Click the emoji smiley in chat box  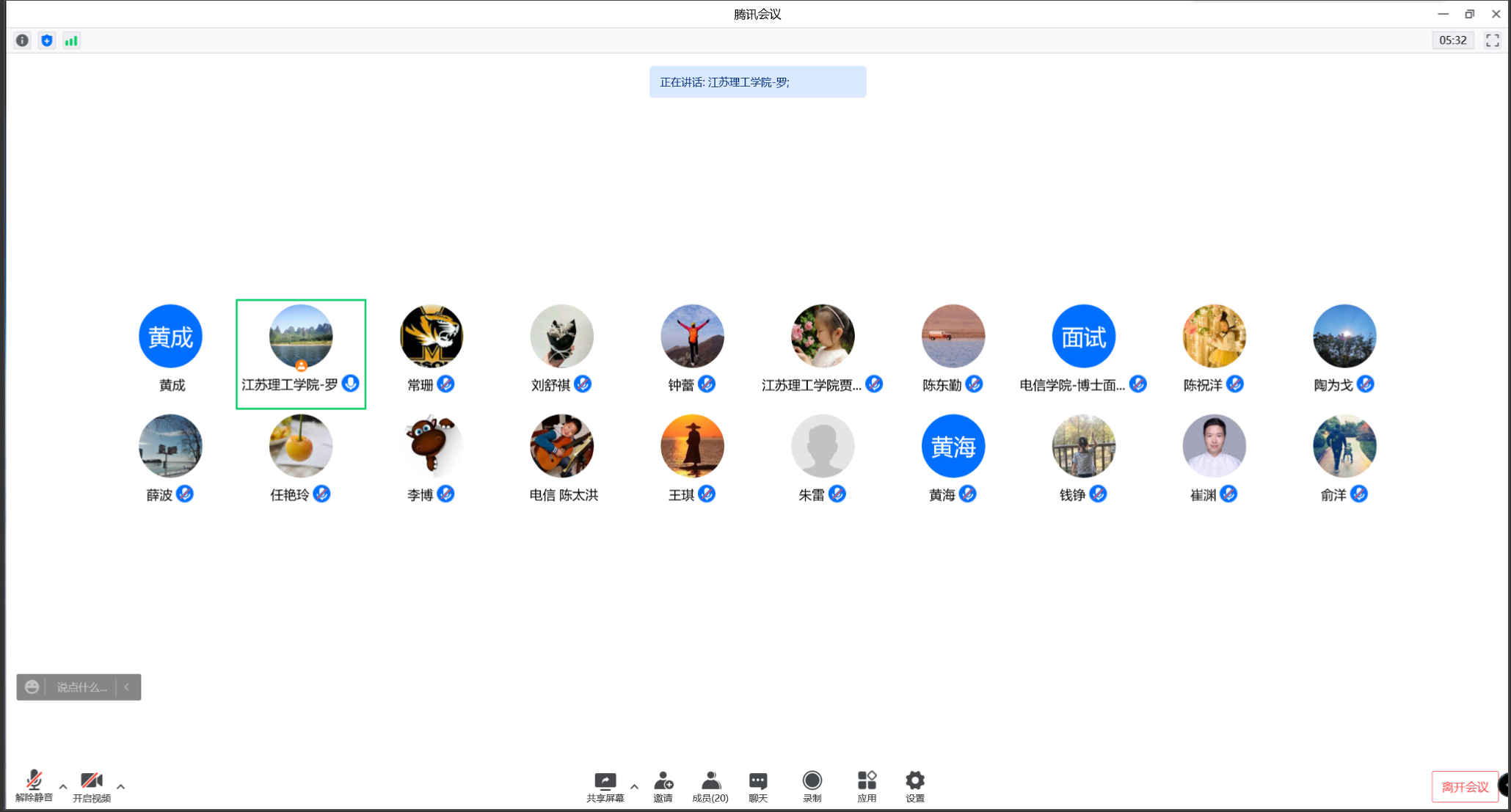click(32, 687)
